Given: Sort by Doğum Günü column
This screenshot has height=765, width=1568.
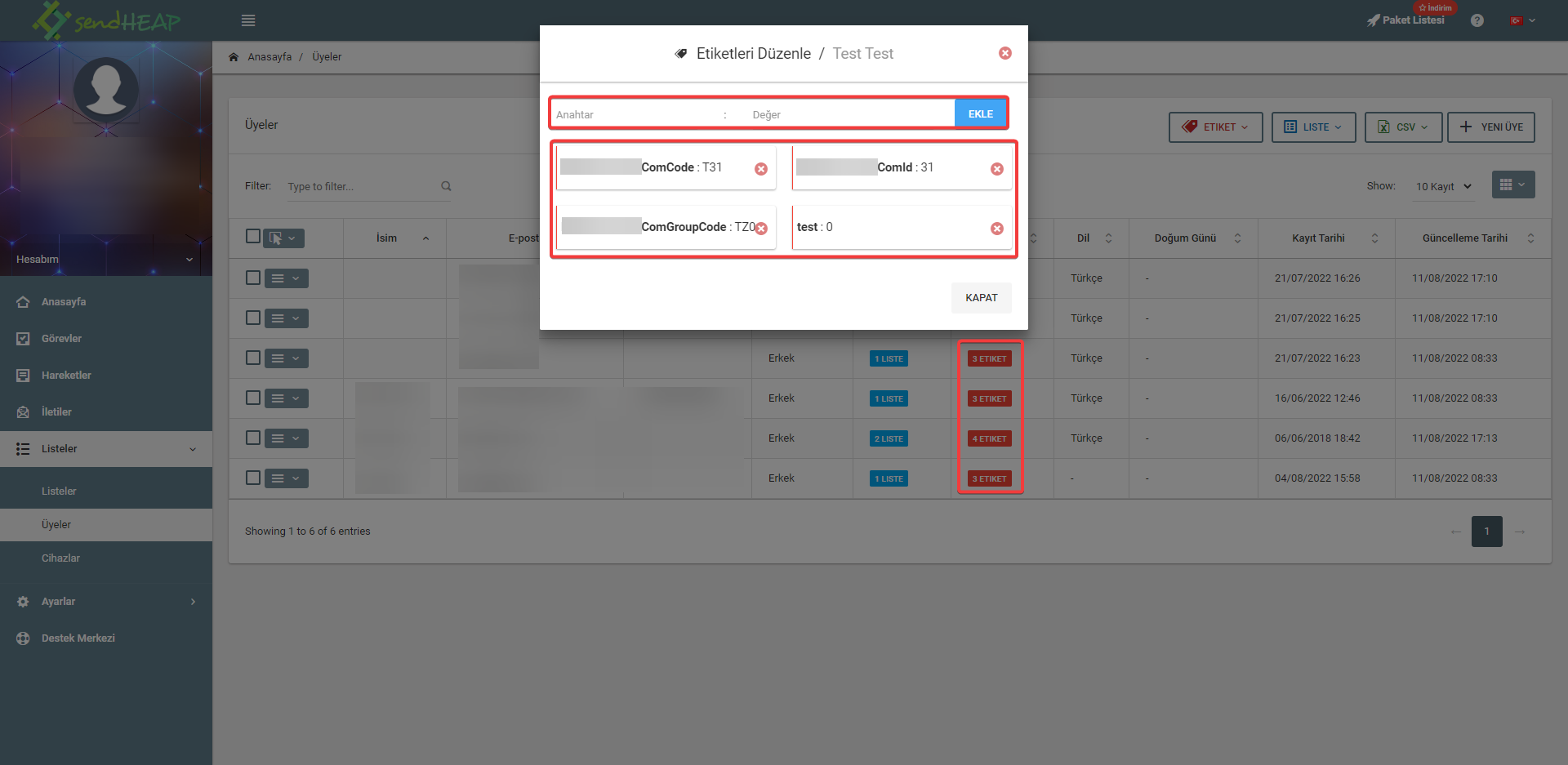Looking at the screenshot, I should coord(1193,238).
